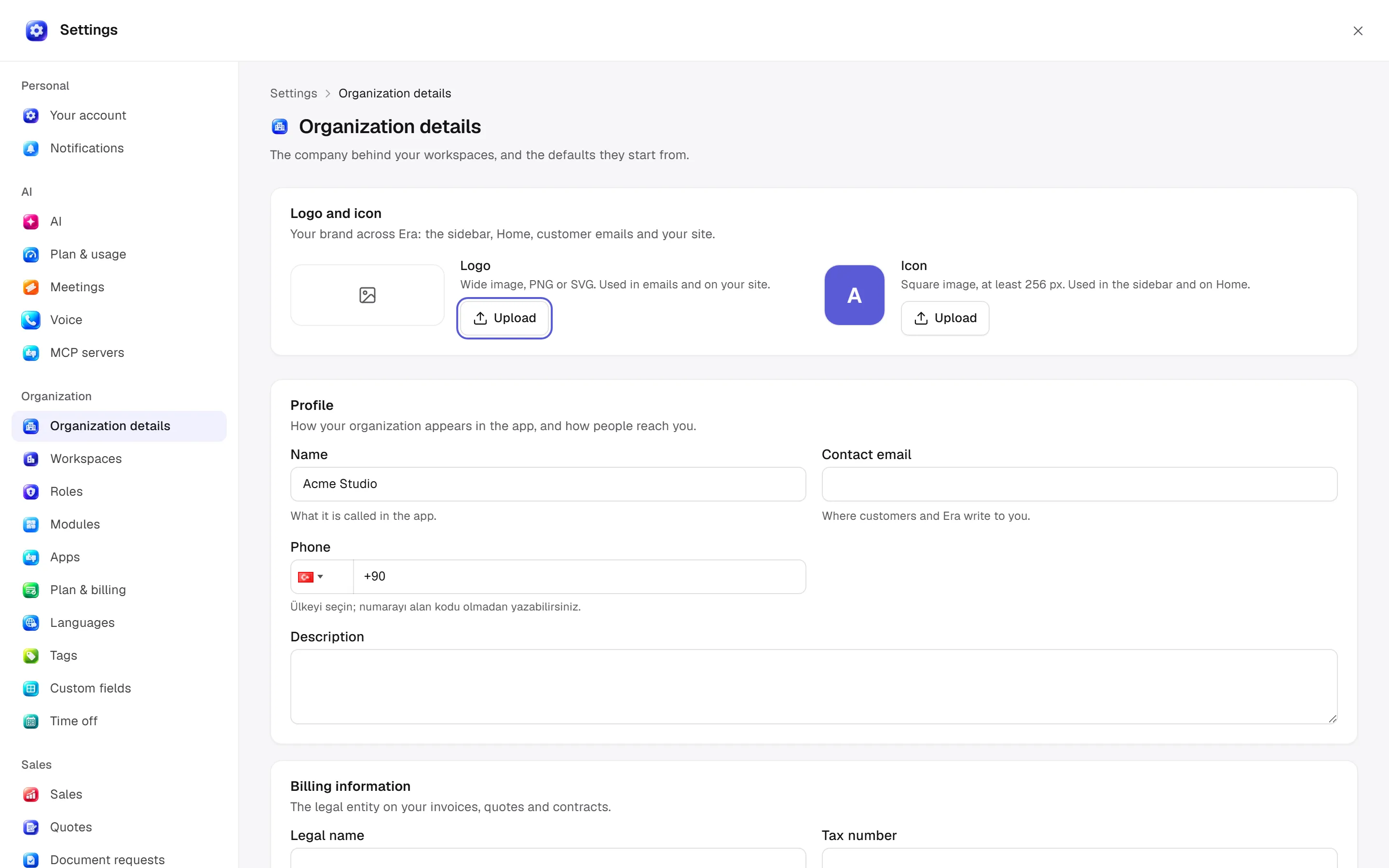The height and width of the screenshot is (868, 1389).
Task: Click the Modules icon in sidebar
Action: [31, 524]
